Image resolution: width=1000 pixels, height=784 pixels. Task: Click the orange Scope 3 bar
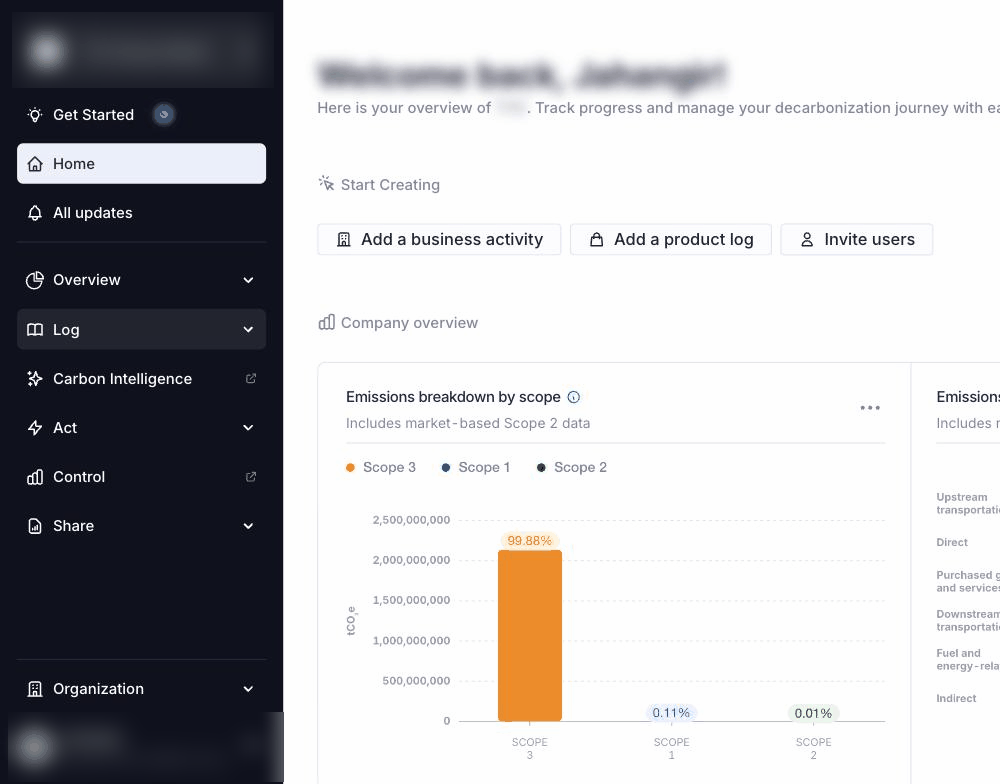coord(529,635)
